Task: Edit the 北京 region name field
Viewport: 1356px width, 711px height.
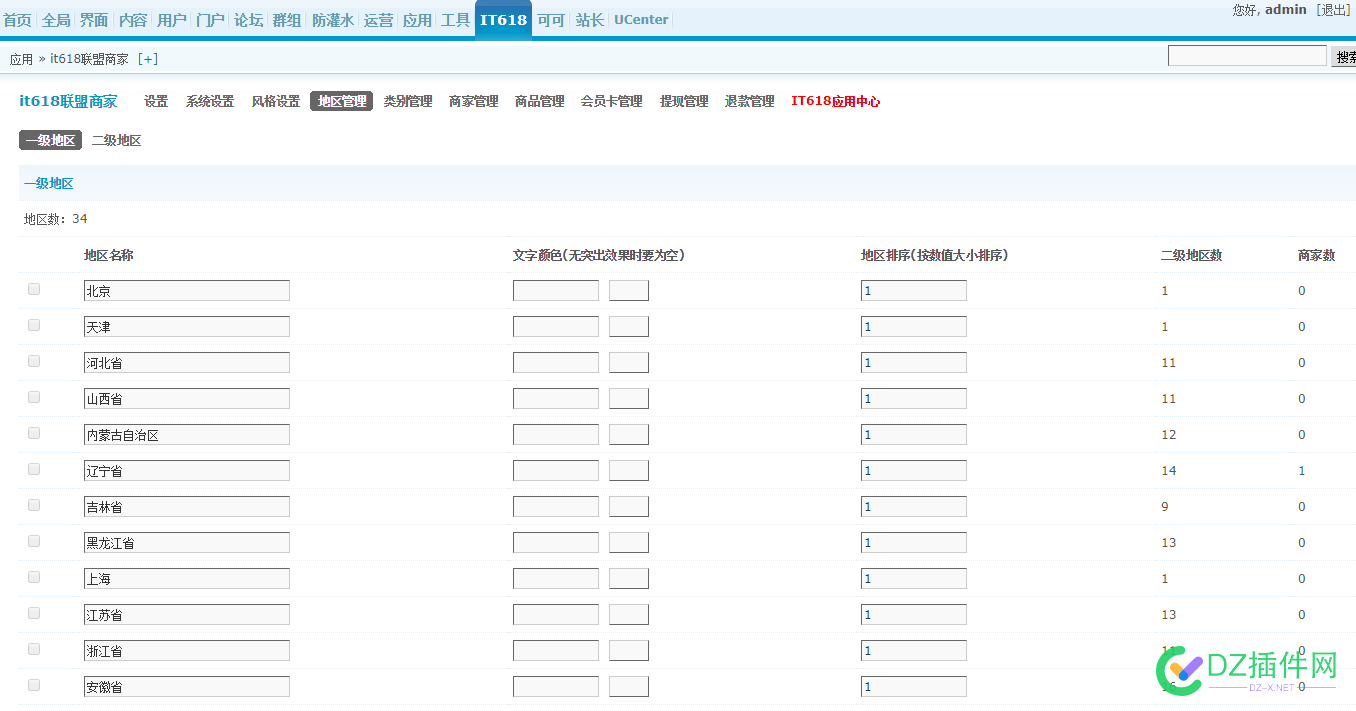Action: click(x=187, y=290)
